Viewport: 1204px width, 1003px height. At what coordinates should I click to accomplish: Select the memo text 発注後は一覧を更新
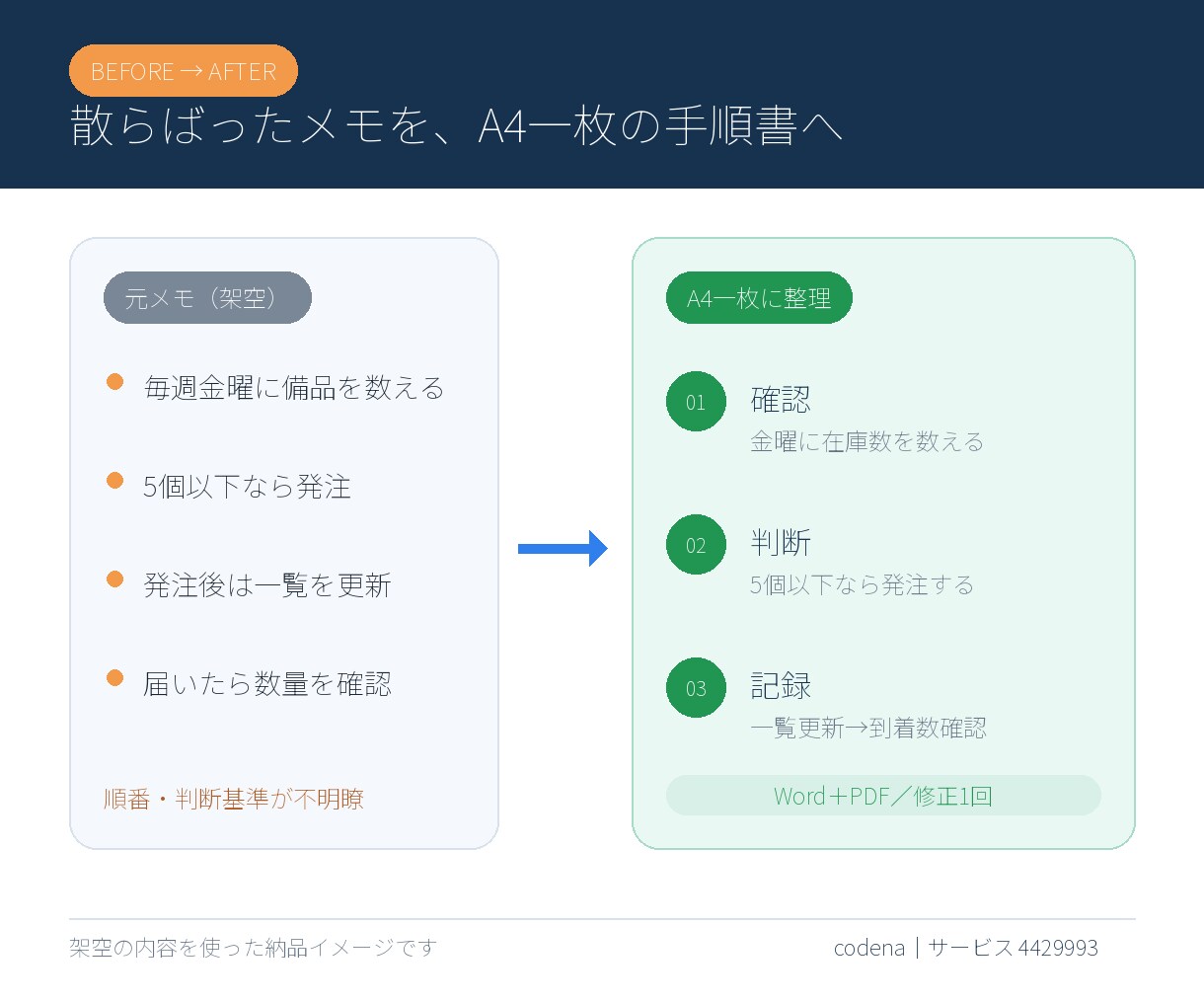267,585
